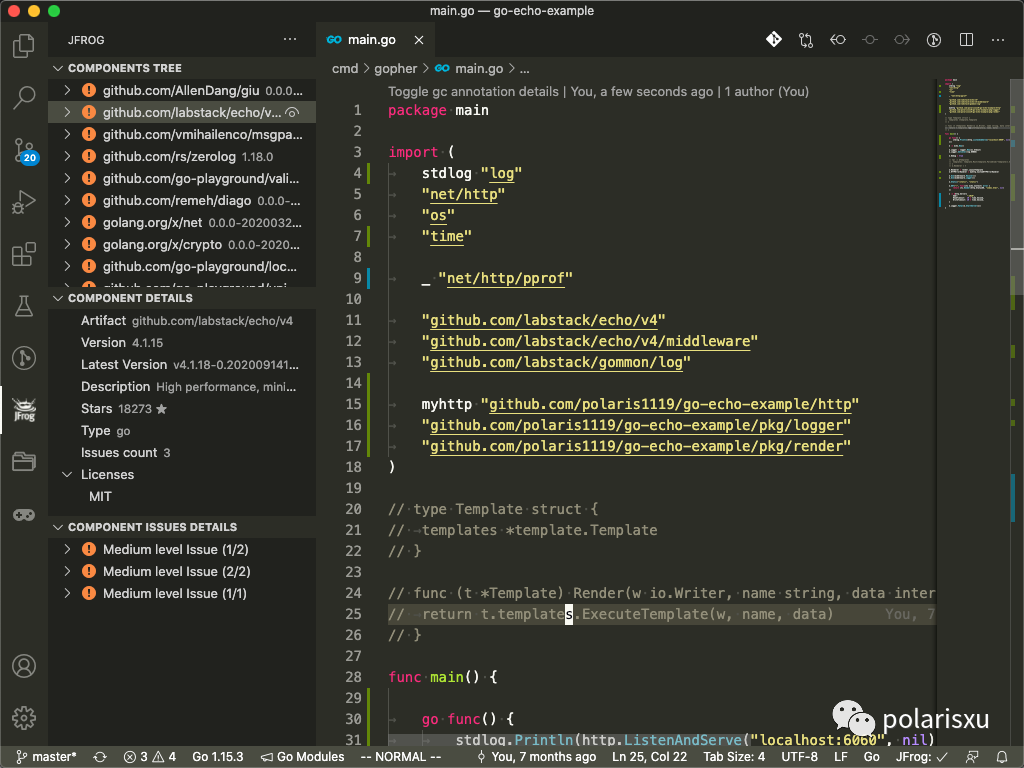The height and width of the screenshot is (768, 1024).
Task: Collapse the Licenses item
Action: click(x=67, y=474)
